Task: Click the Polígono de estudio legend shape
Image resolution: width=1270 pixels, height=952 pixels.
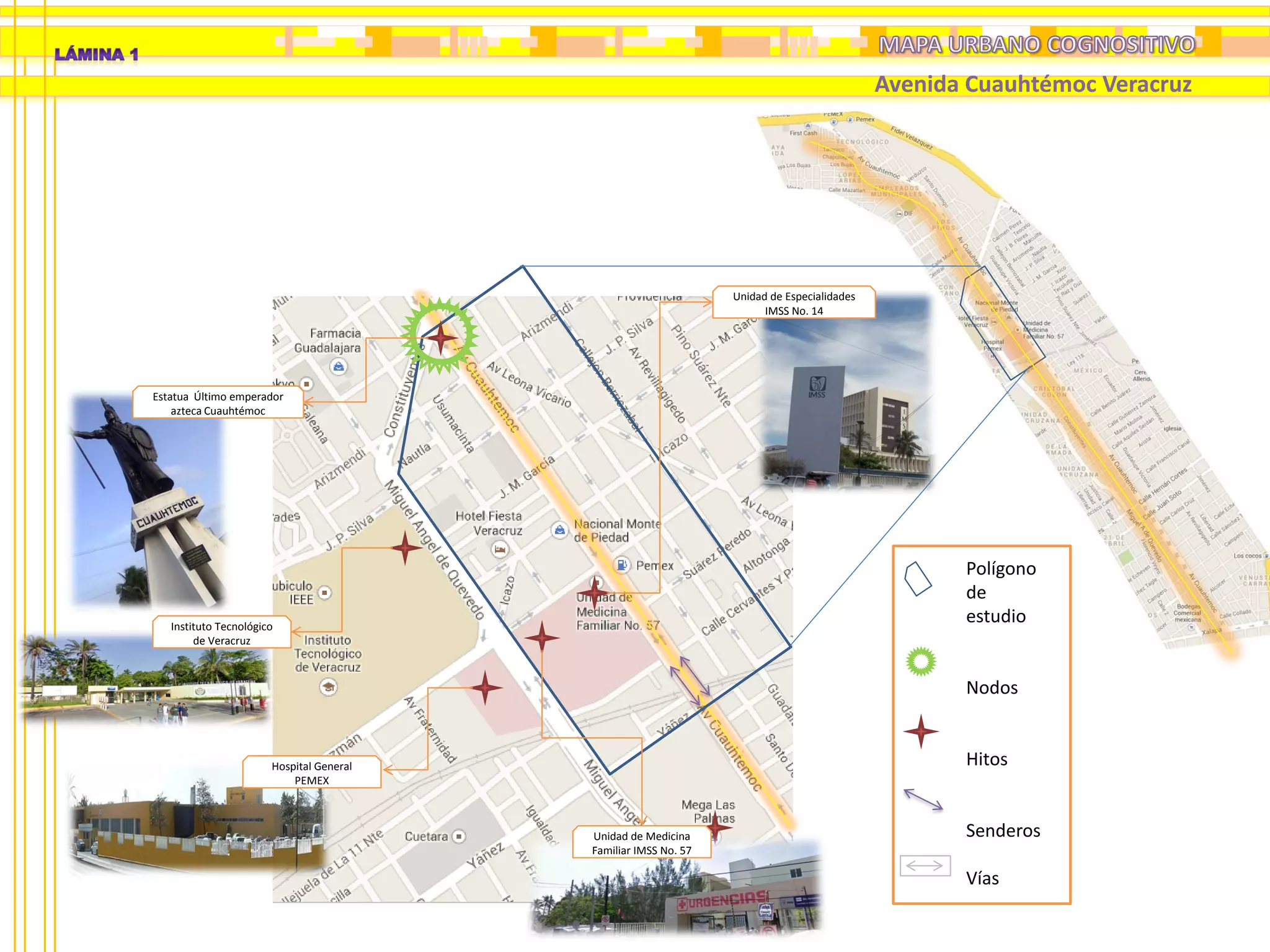Action: click(917, 579)
